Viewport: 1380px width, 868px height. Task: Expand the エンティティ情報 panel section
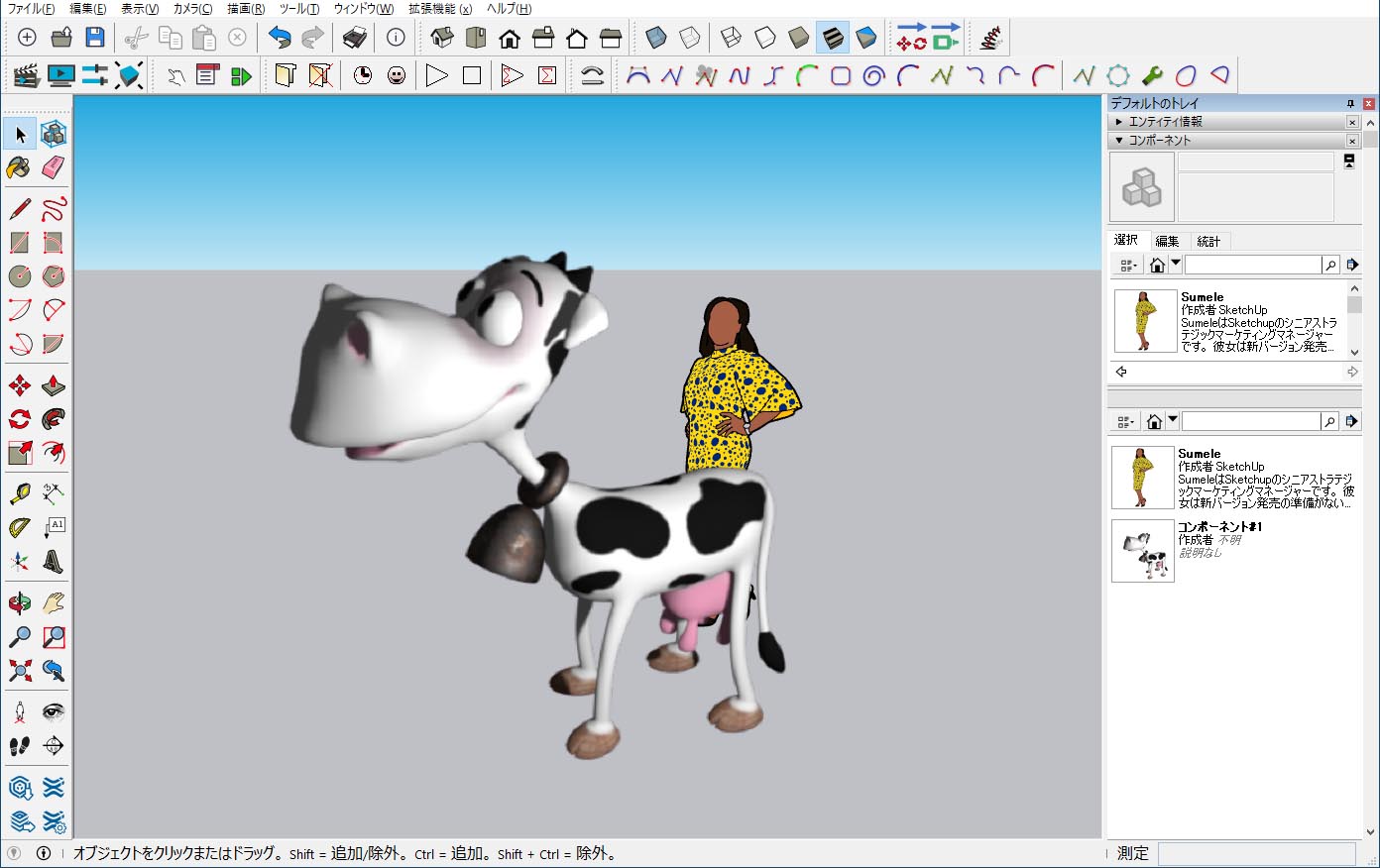point(1119,122)
